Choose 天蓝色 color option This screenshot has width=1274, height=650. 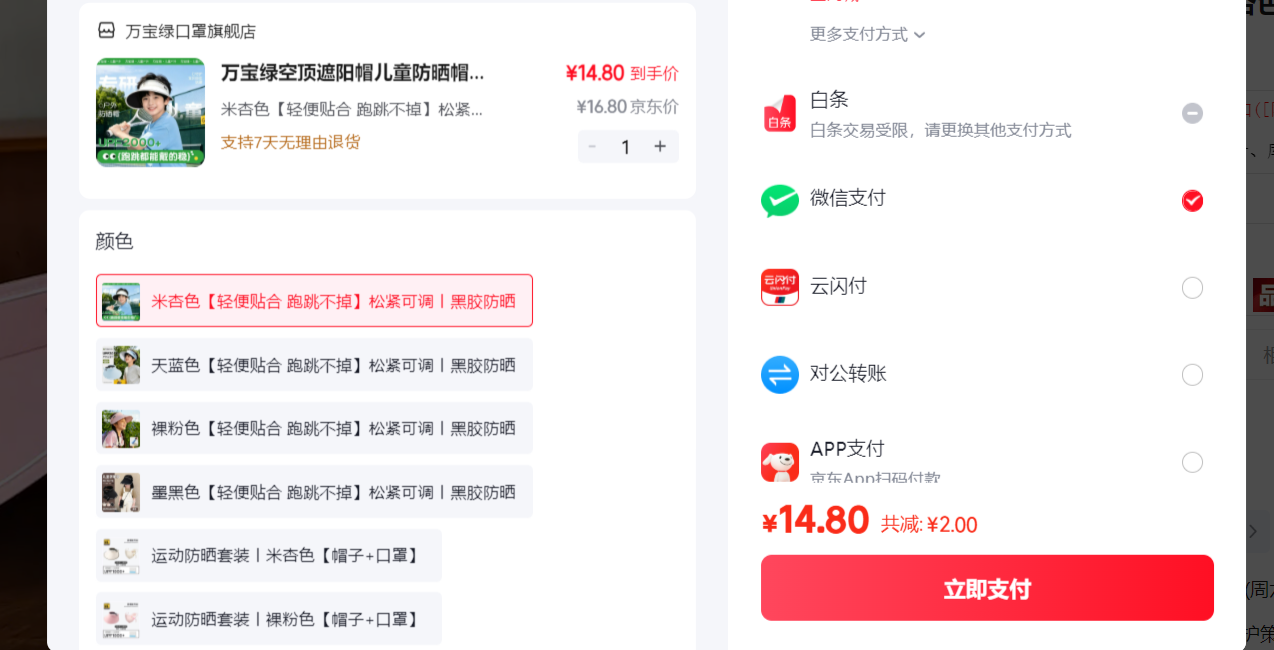coord(314,365)
